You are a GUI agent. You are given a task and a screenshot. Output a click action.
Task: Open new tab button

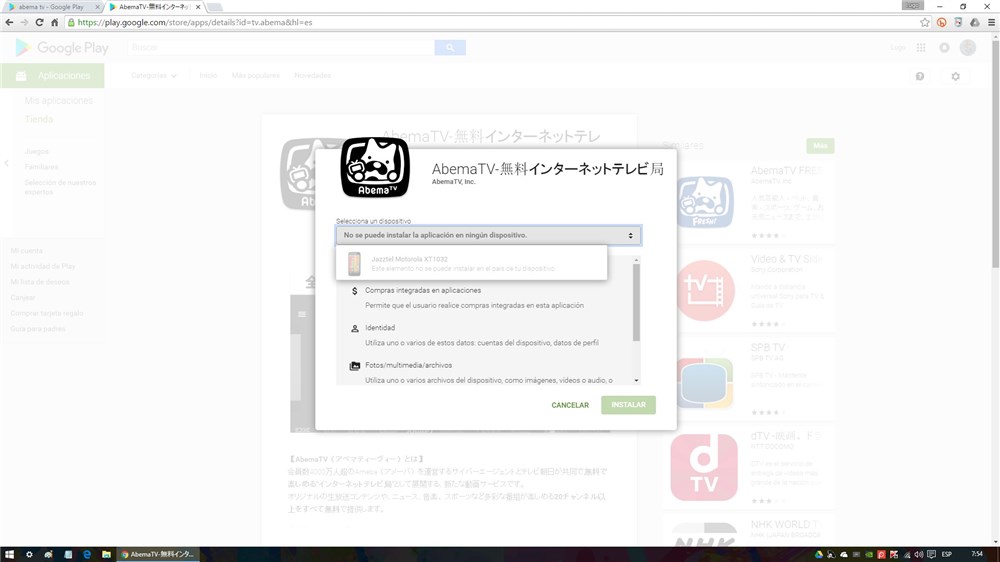point(214,7)
